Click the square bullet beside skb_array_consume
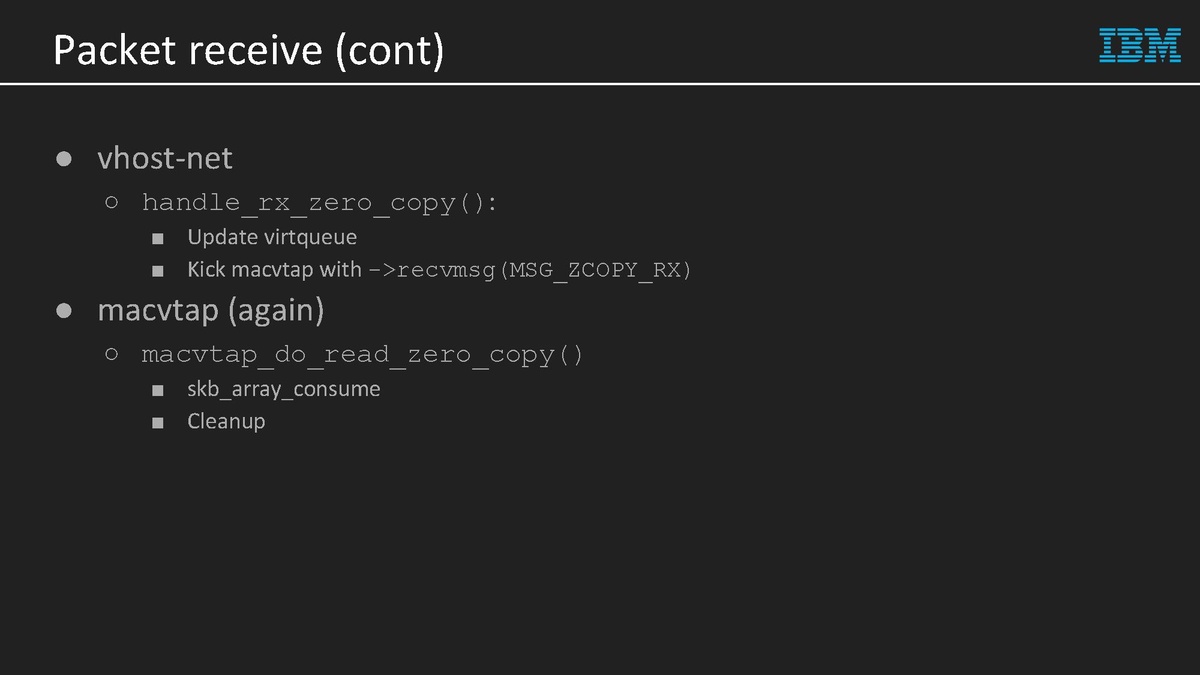The height and width of the screenshot is (675, 1200). pos(158,390)
